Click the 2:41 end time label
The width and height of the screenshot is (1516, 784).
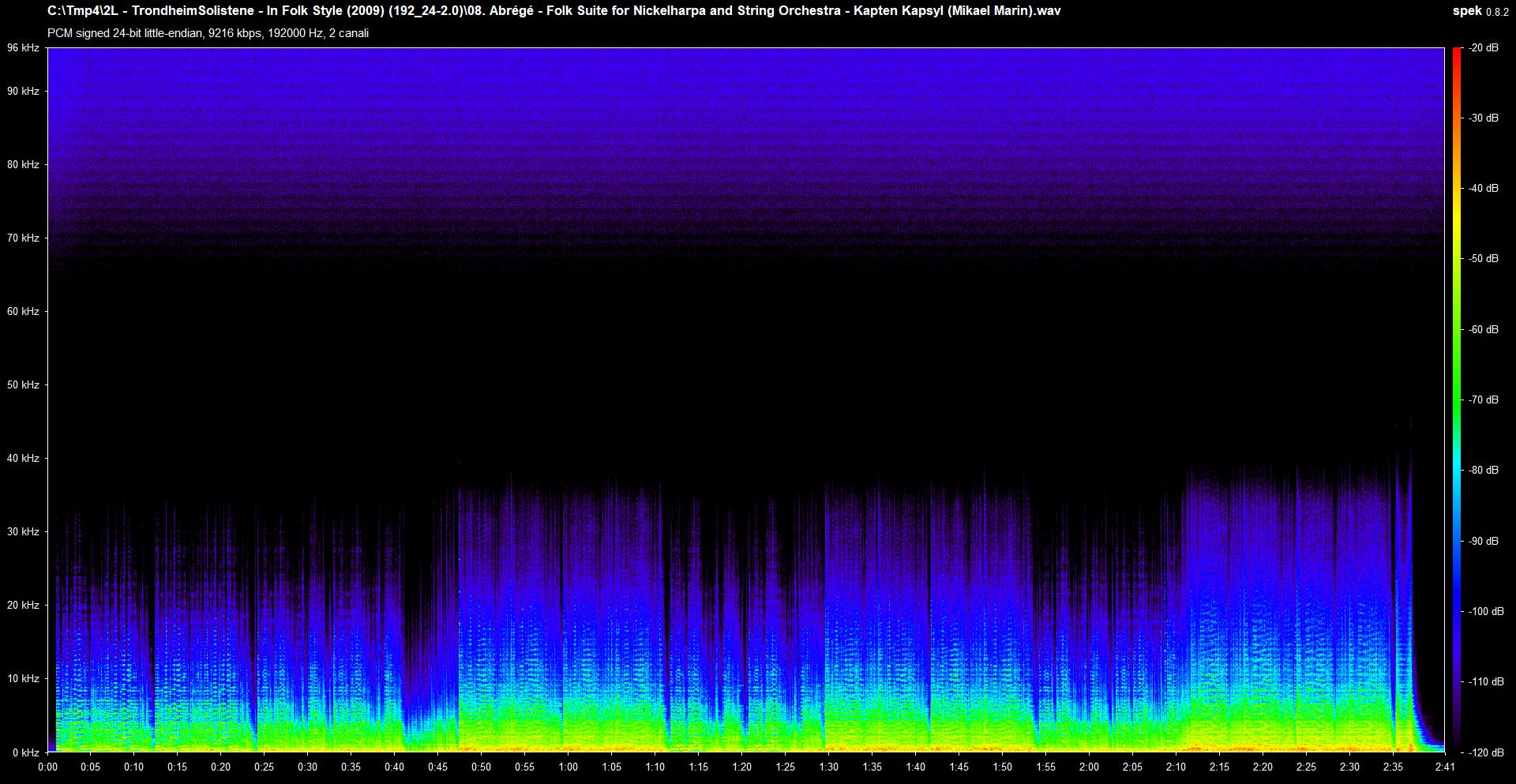[1444, 767]
